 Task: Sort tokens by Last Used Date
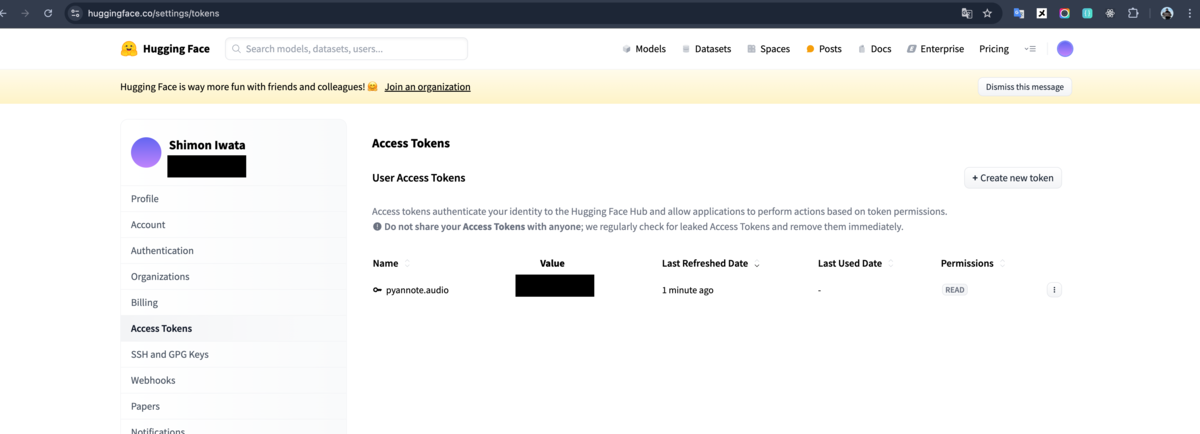855,264
